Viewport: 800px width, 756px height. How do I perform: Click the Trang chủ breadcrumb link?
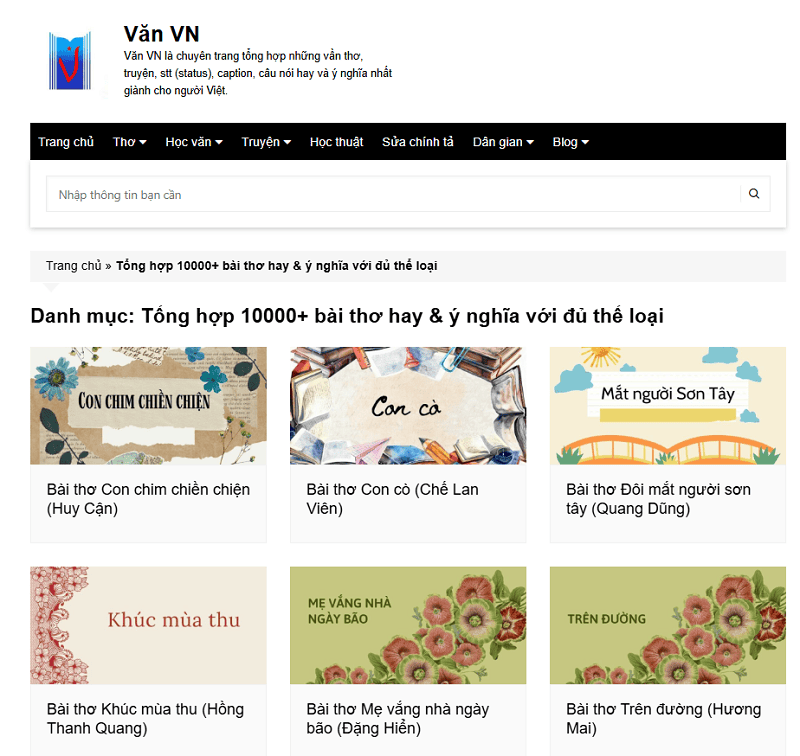(73, 266)
